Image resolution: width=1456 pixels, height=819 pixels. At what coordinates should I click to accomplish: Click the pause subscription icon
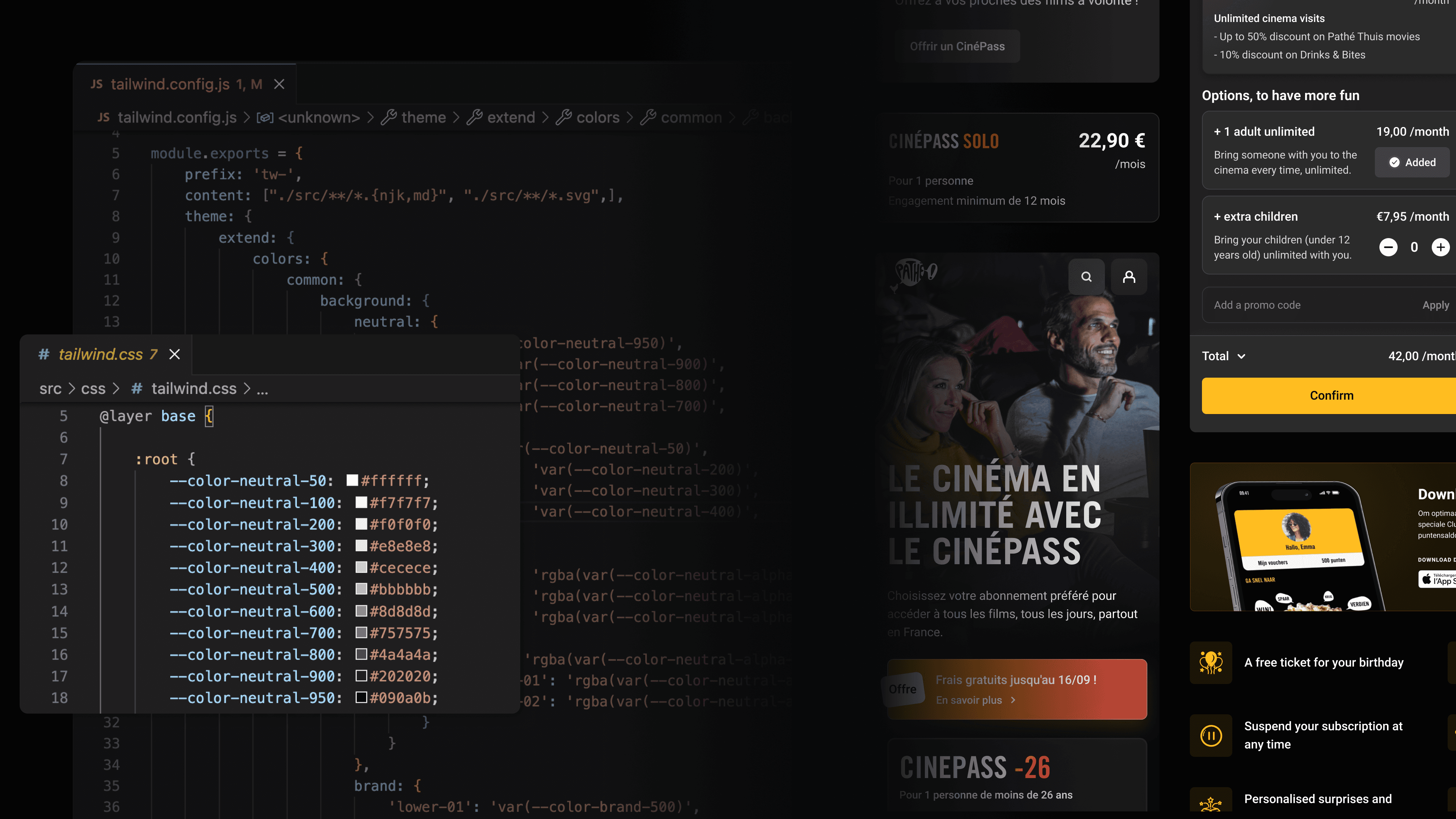click(1211, 735)
